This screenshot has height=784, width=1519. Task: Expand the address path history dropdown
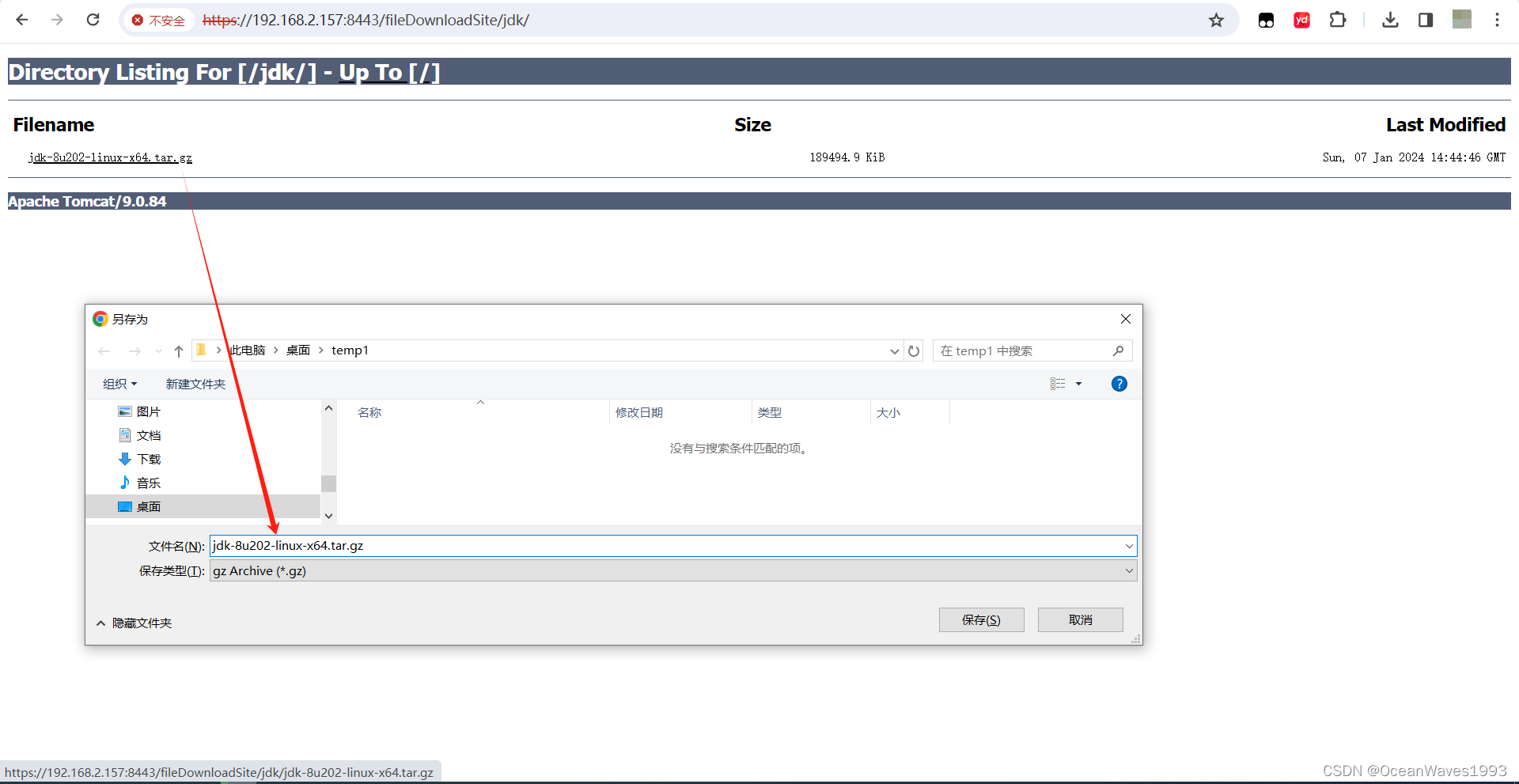(894, 351)
